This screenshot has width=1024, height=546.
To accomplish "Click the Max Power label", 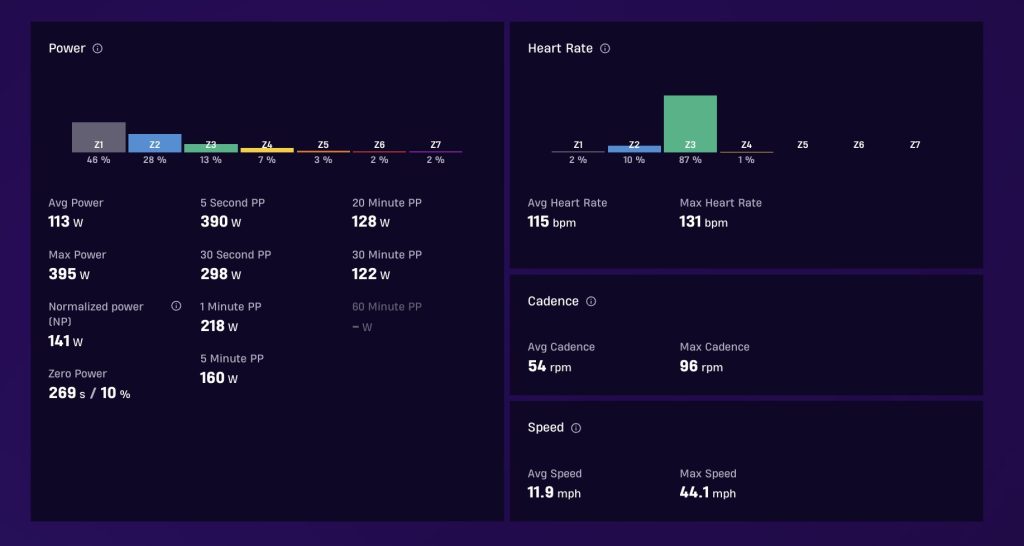I will point(77,255).
